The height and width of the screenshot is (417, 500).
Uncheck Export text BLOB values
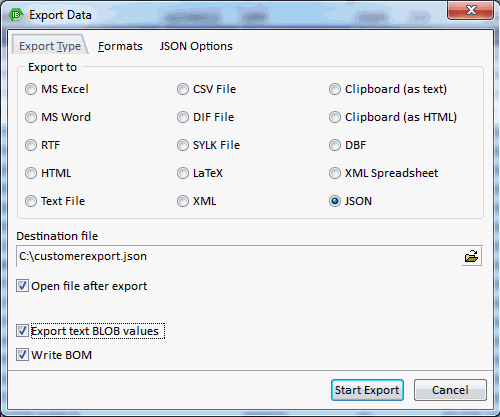pos(22,331)
